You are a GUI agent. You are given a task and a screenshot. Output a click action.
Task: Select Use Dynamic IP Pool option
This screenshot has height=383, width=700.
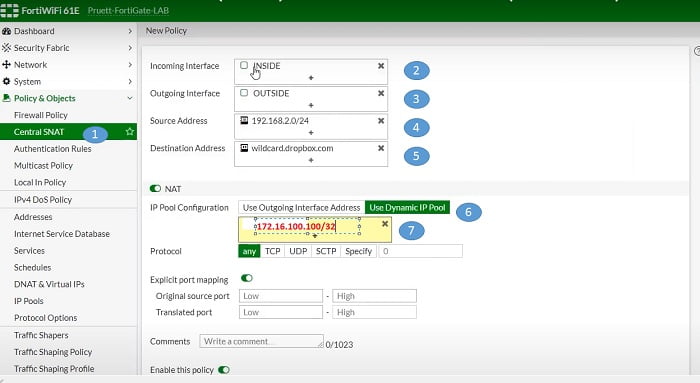tap(407, 208)
